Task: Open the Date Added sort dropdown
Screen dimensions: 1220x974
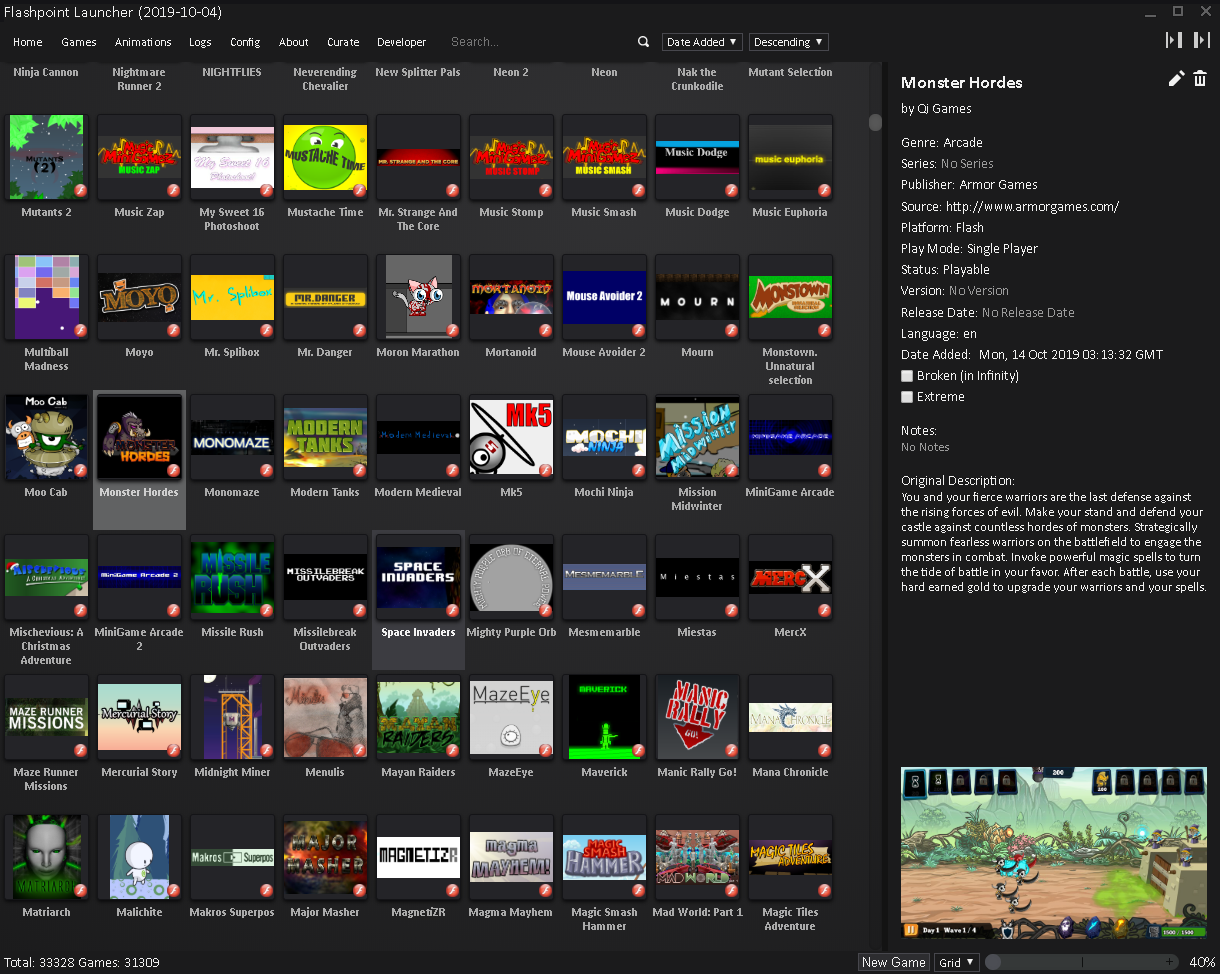Action: [702, 42]
